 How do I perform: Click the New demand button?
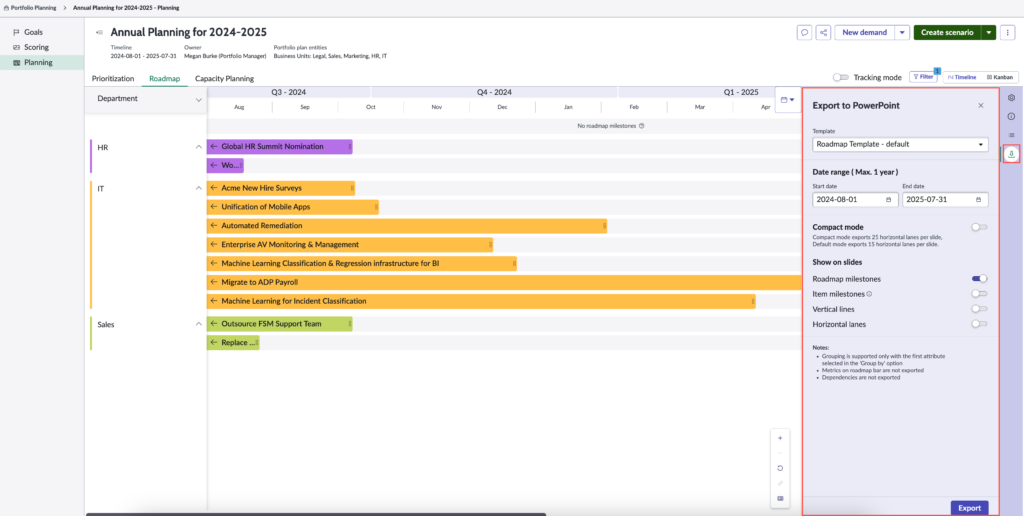(864, 32)
